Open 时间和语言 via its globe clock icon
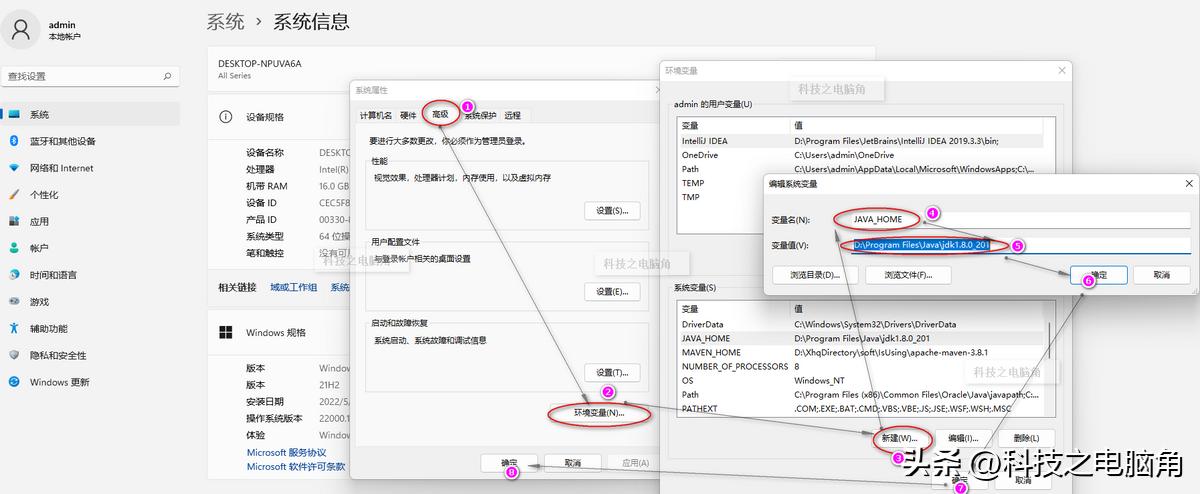The height and width of the screenshot is (494, 1200). (14, 275)
